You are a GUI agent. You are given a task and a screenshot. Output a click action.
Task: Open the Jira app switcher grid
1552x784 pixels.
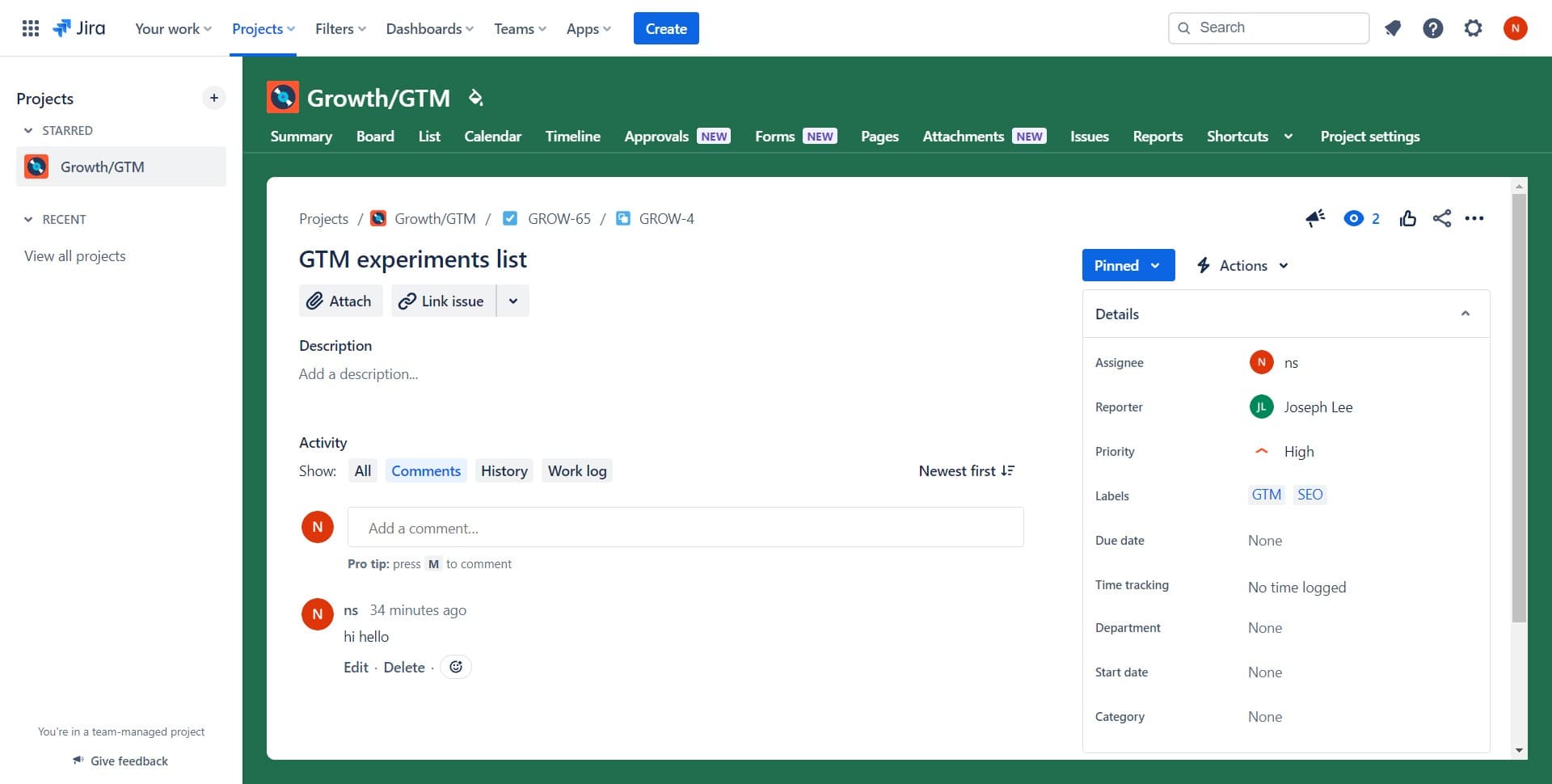[30, 27]
